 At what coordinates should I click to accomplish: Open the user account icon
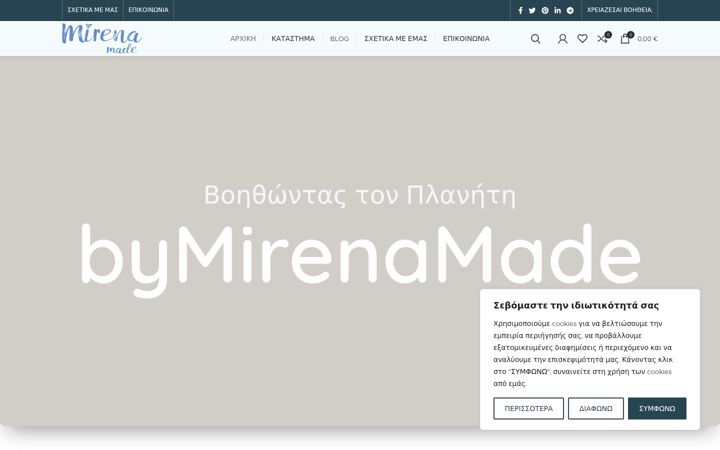point(562,39)
